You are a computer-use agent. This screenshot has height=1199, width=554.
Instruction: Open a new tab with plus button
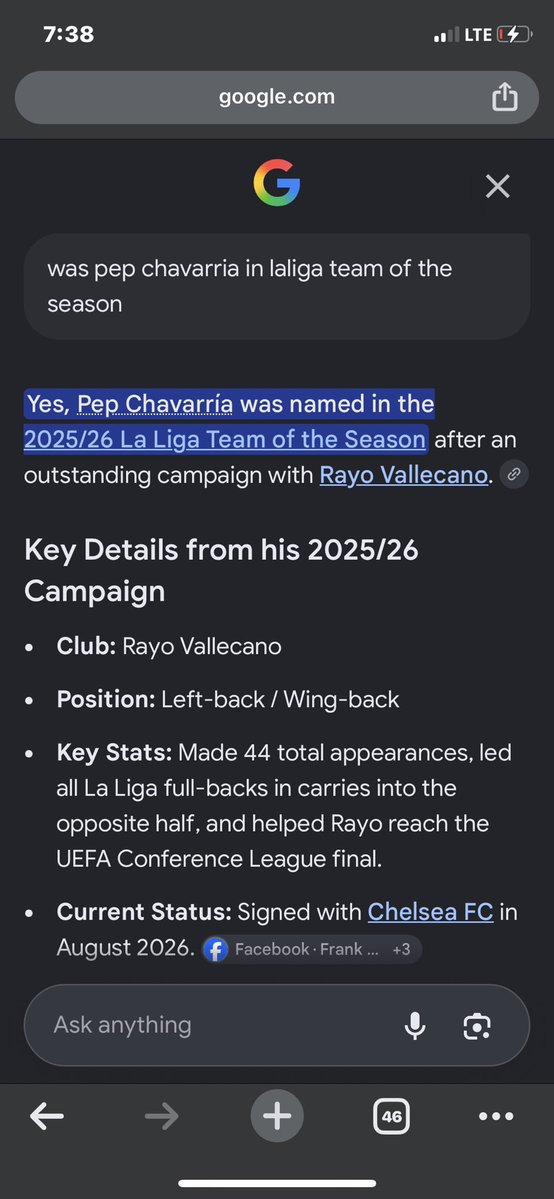[x=277, y=1116]
